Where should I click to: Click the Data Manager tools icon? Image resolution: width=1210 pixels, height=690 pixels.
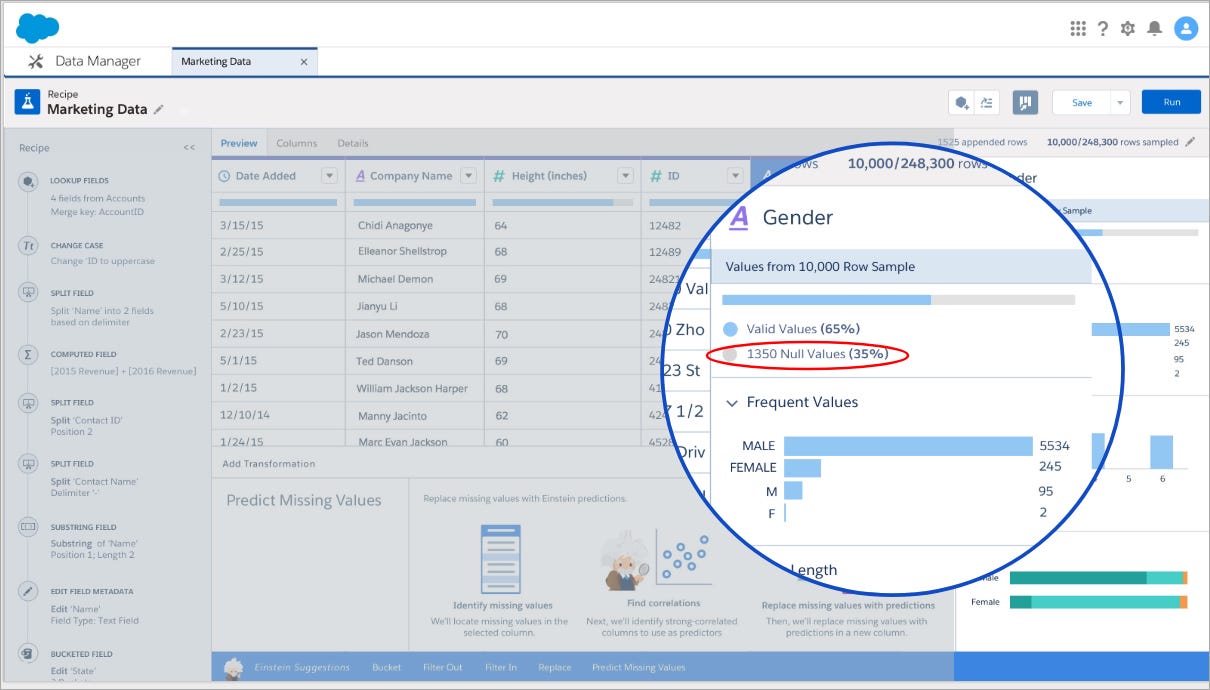click(37, 62)
